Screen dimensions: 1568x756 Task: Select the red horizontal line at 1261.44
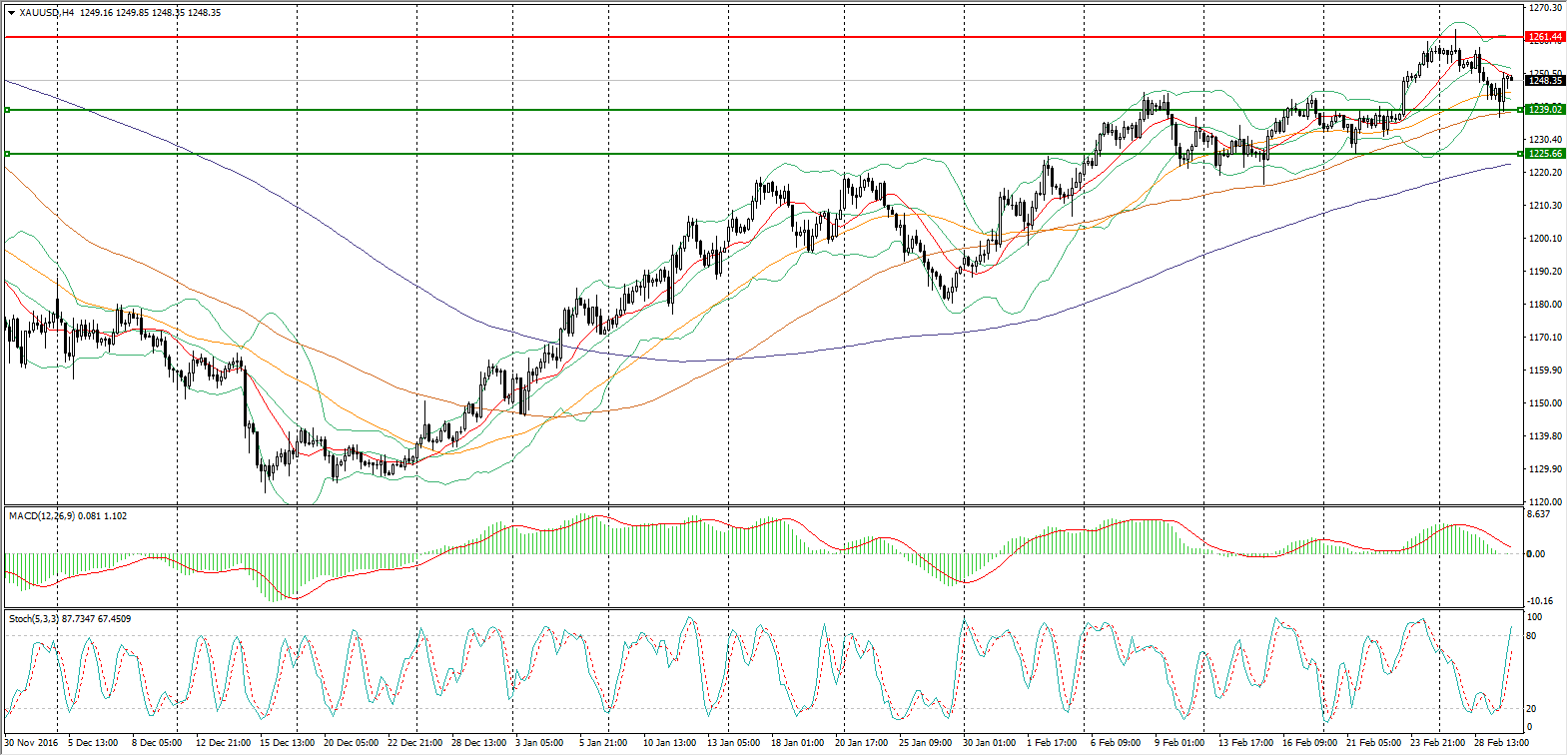(x=764, y=37)
